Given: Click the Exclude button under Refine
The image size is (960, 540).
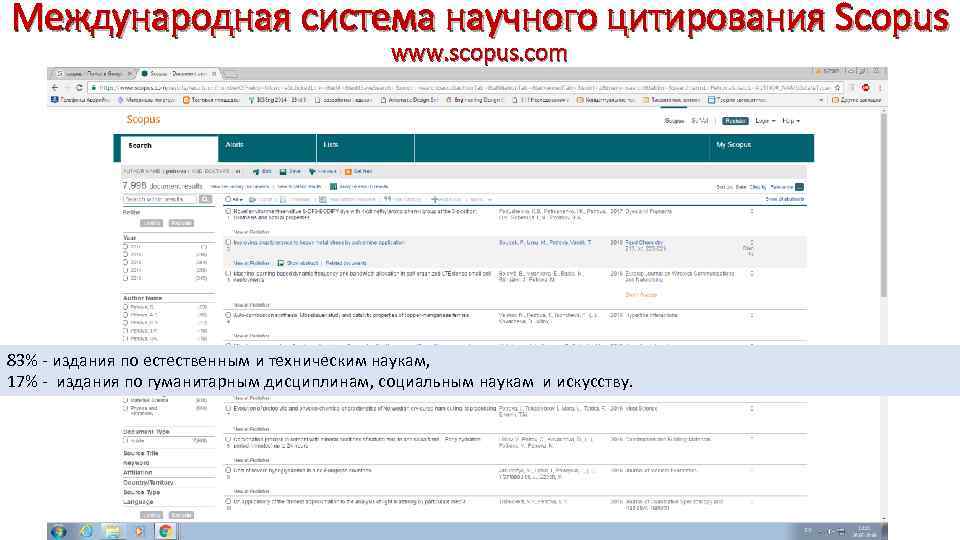Looking at the screenshot, I should (x=181, y=223).
